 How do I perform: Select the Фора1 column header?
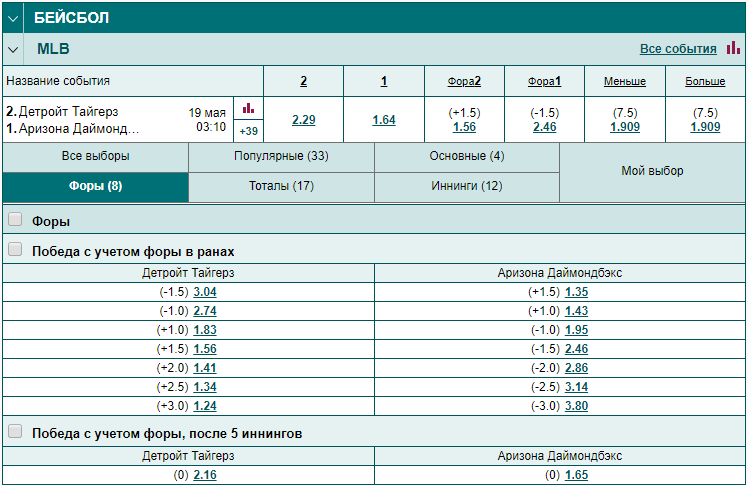[544, 81]
